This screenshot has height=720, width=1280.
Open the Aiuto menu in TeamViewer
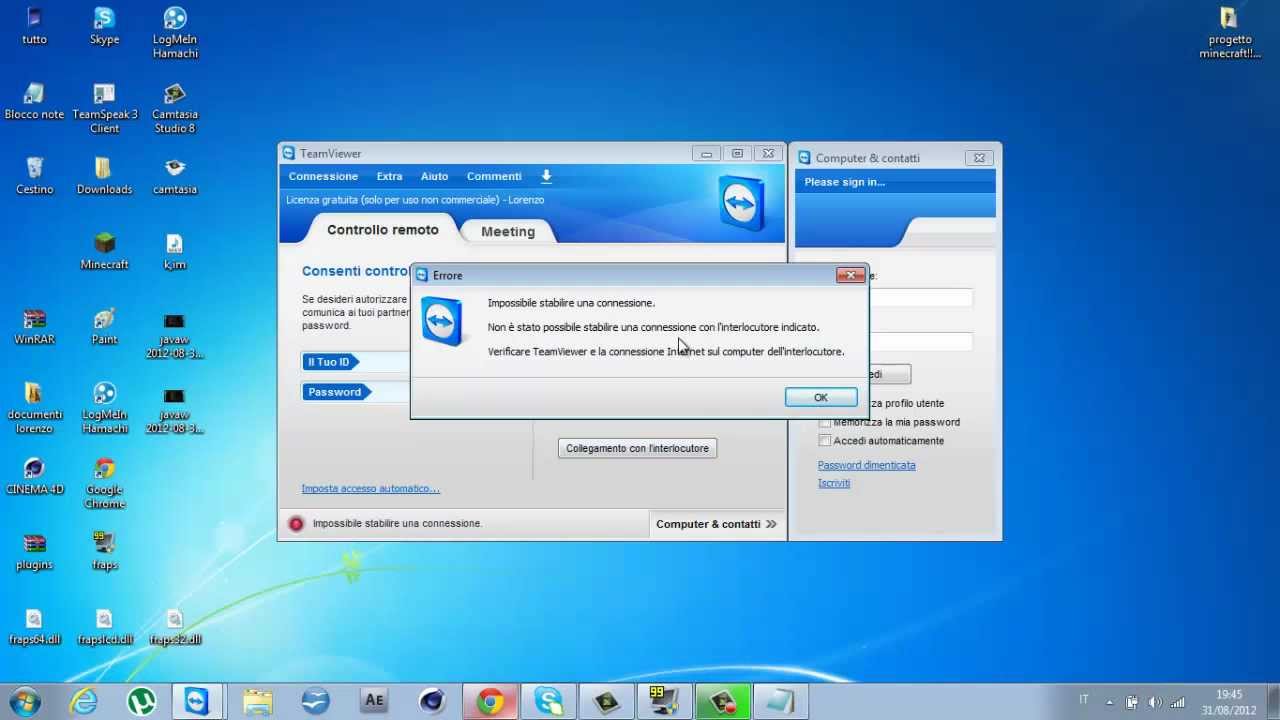(434, 176)
